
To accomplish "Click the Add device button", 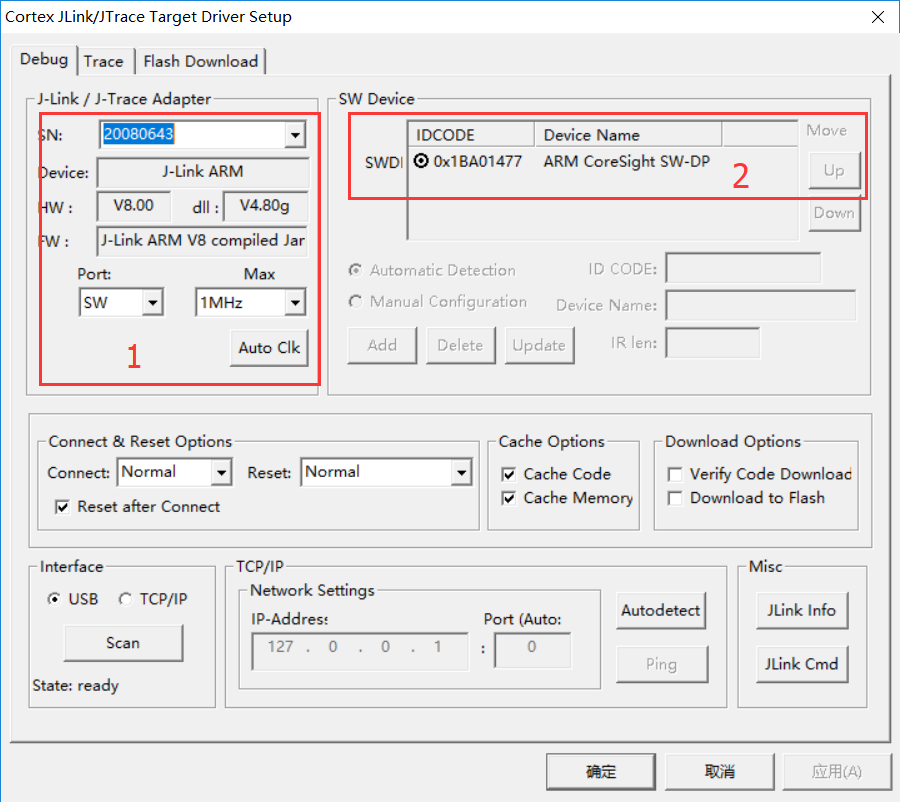I will (x=382, y=346).
